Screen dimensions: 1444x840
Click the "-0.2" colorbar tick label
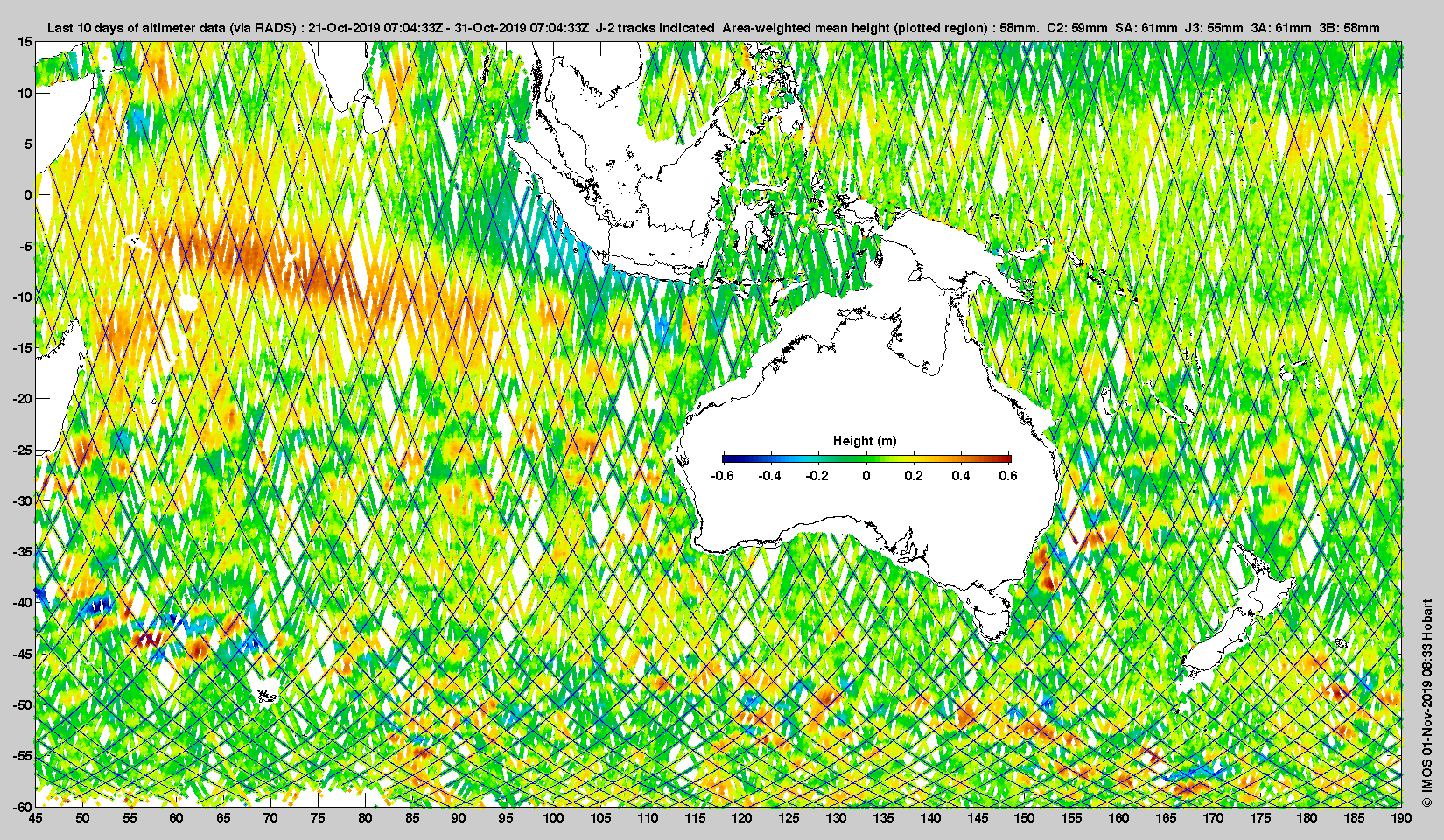click(817, 476)
